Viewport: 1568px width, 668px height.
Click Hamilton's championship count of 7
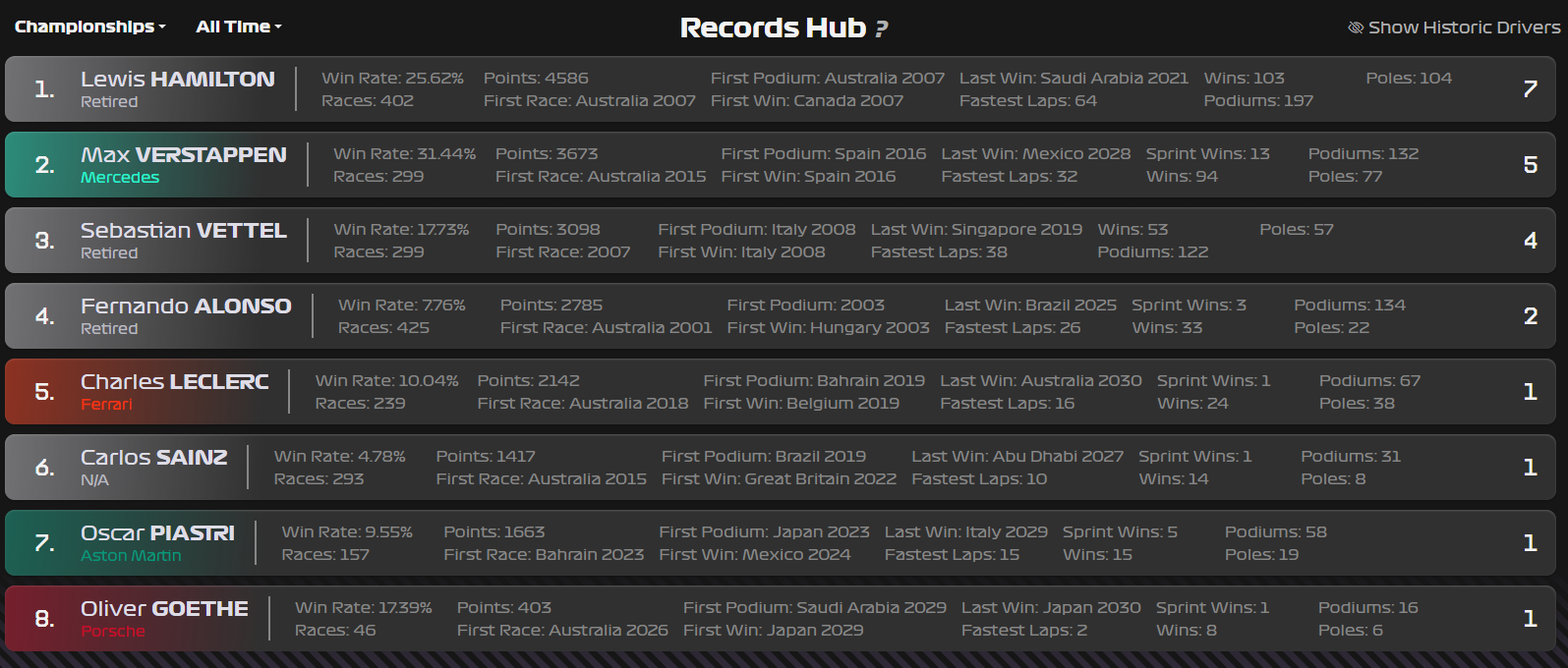tap(1530, 89)
